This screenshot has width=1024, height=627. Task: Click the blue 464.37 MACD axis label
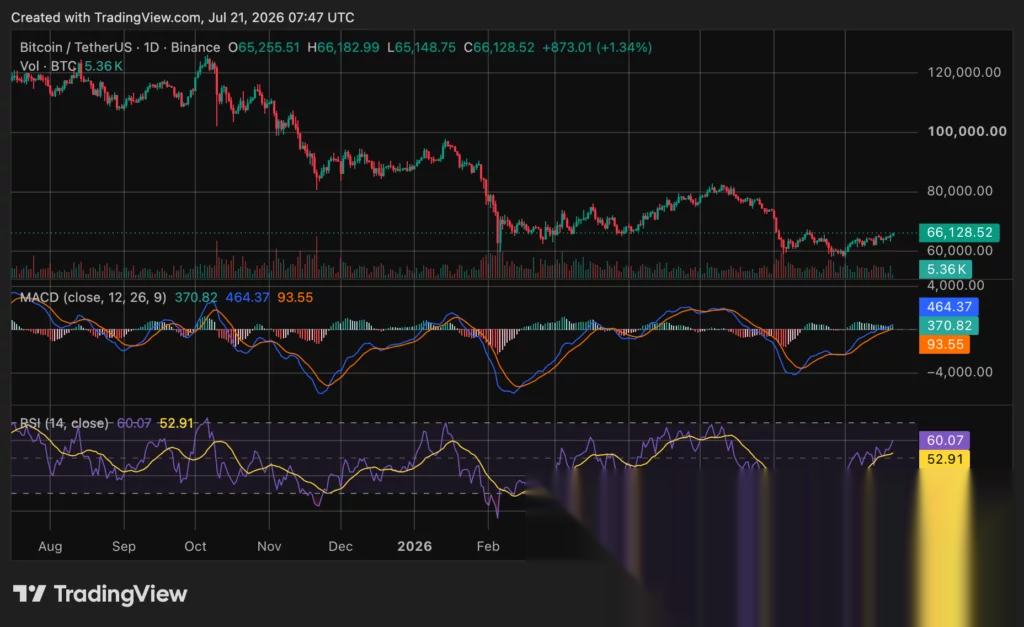click(x=949, y=306)
